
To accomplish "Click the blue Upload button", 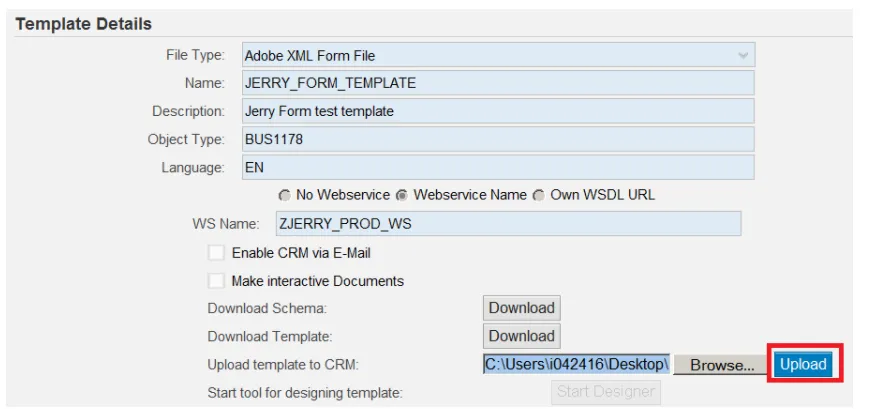I will 803,364.
